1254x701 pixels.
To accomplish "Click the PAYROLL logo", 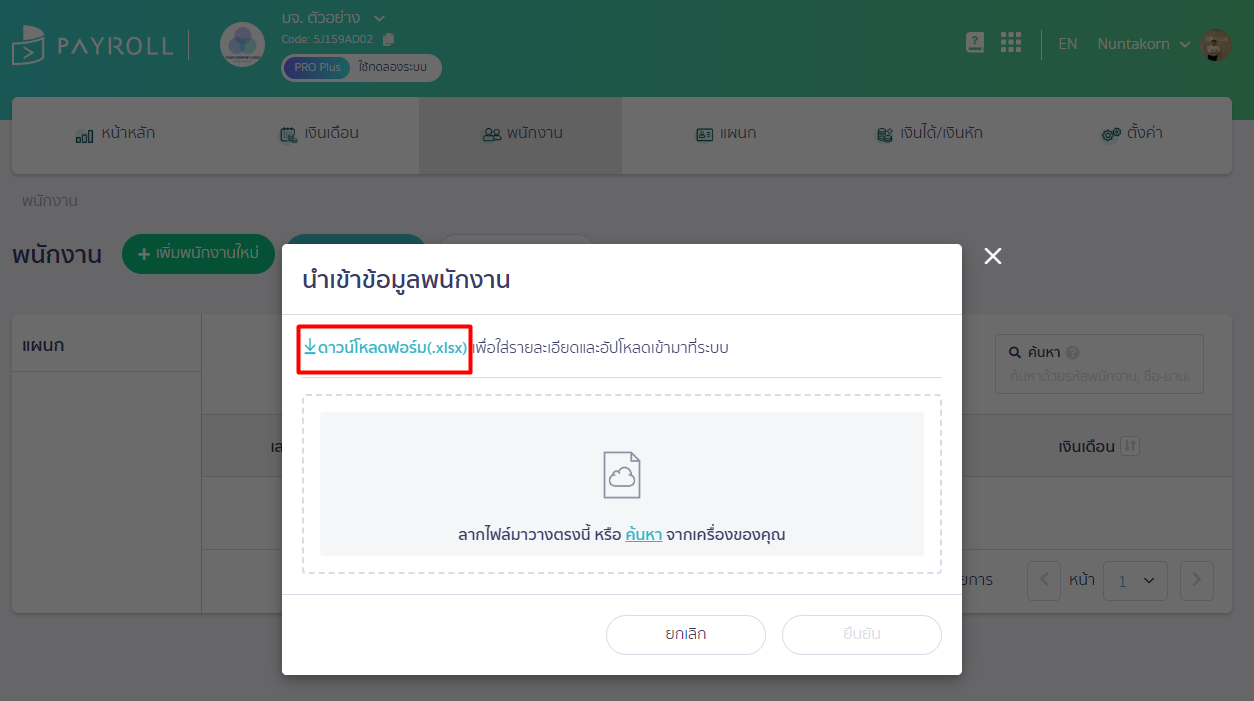I will pyautogui.click(x=92, y=45).
